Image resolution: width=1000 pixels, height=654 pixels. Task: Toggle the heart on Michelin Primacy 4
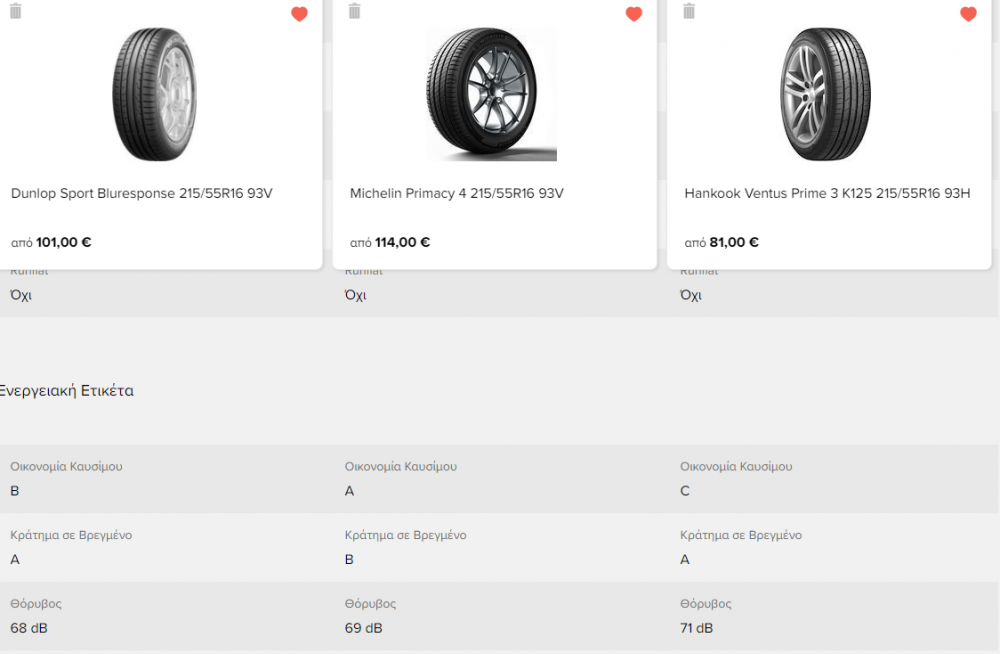click(x=634, y=13)
